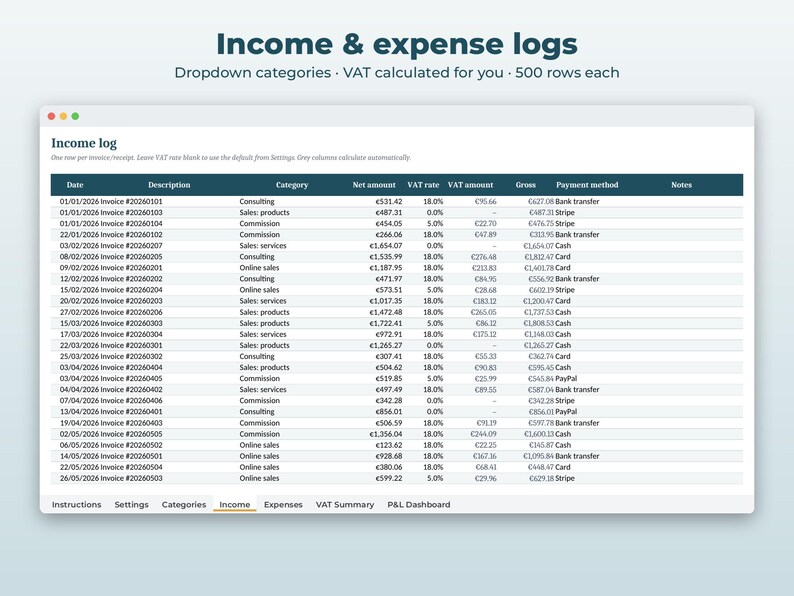Click the red close window dot

coord(51,116)
